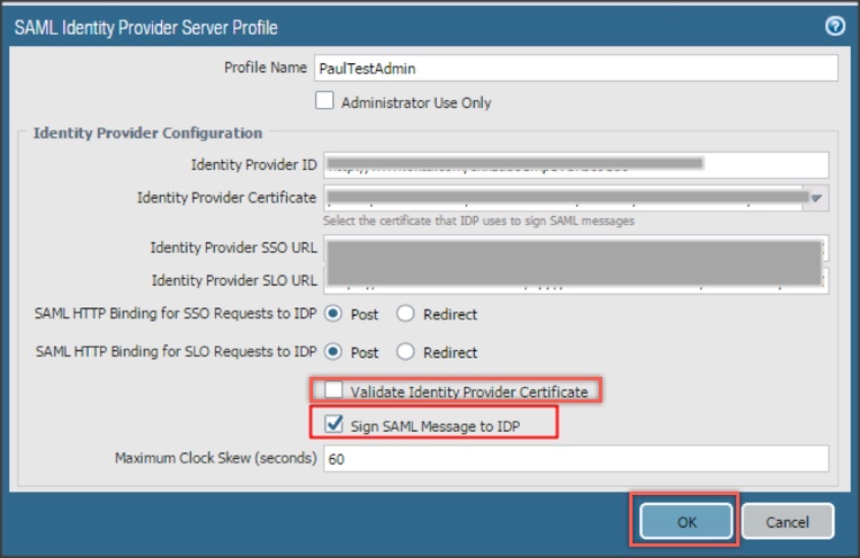This screenshot has width=860, height=558.
Task: Expand the Identity Provider Certificate dropdown arrow
Action: pyautogui.click(x=817, y=198)
